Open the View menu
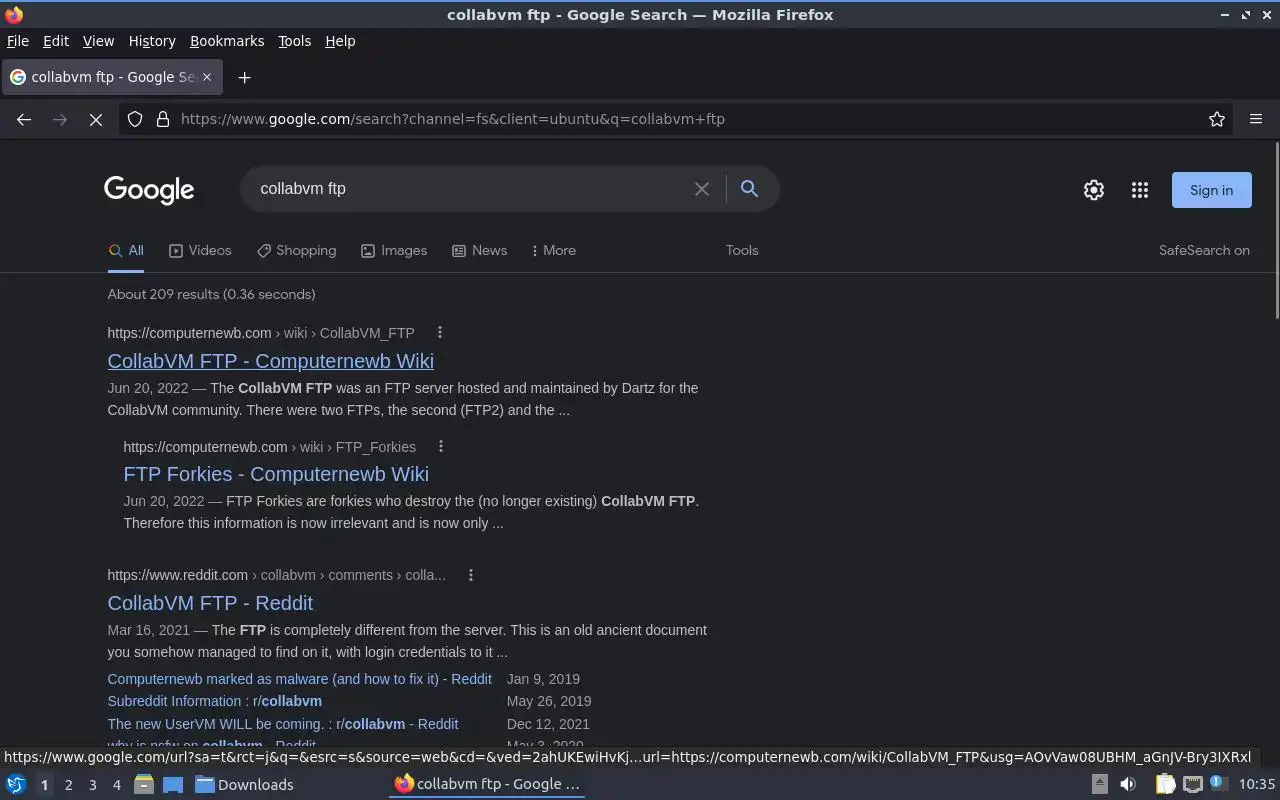The height and width of the screenshot is (800, 1280). pyautogui.click(x=98, y=41)
